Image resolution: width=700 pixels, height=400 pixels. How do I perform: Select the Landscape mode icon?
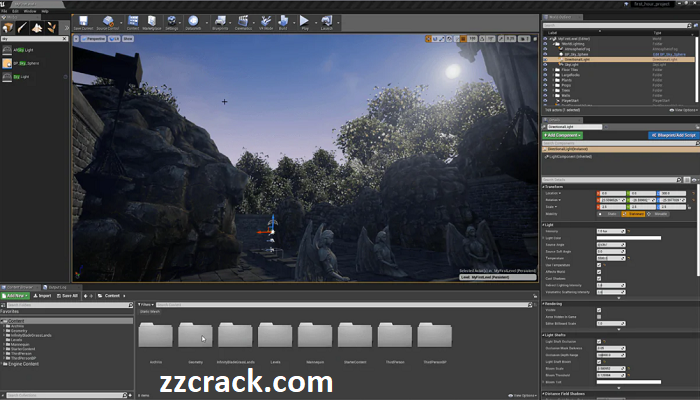pyautogui.click(x=37, y=28)
